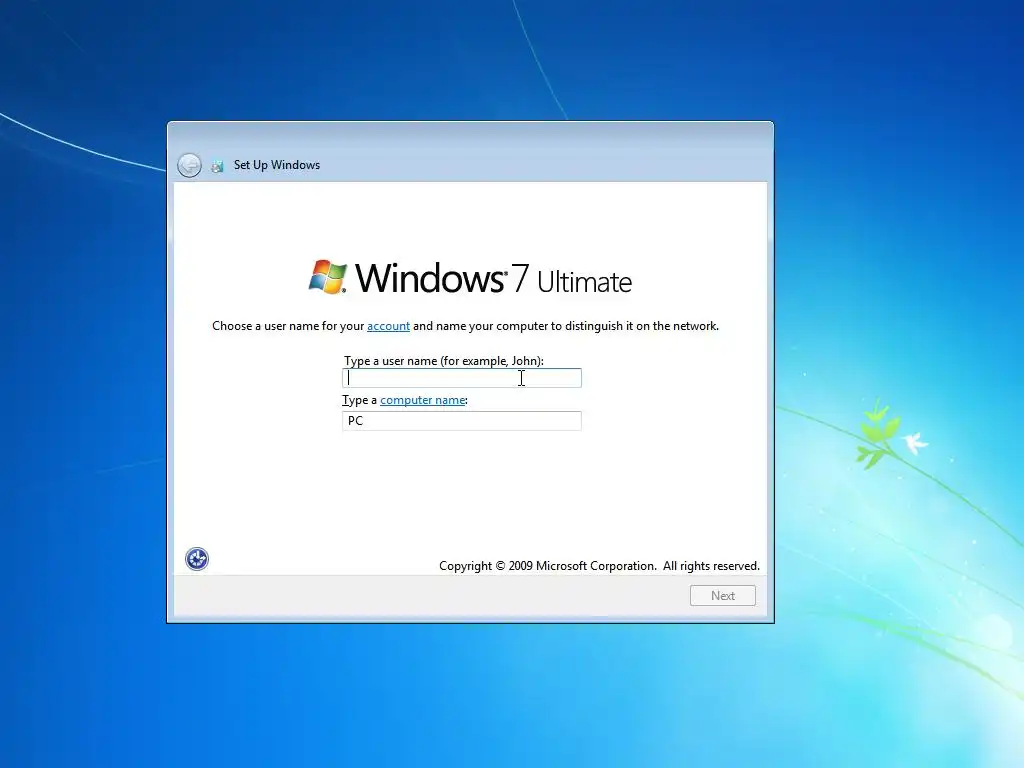This screenshot has width=1024, height=768.
Task: Click the Microsoft copyright notice text
Action: pyautogui.click(x=600, y=566)
